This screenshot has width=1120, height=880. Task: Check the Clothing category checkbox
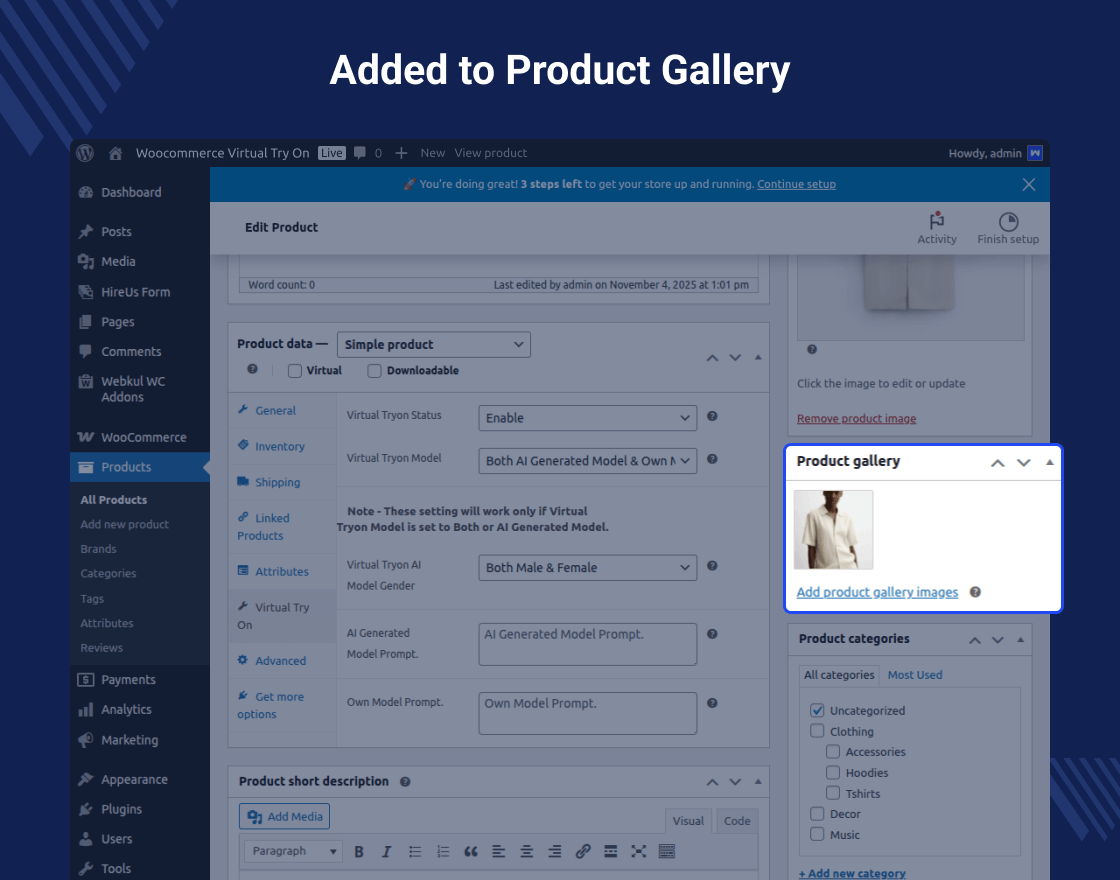[x=817, y=731]
